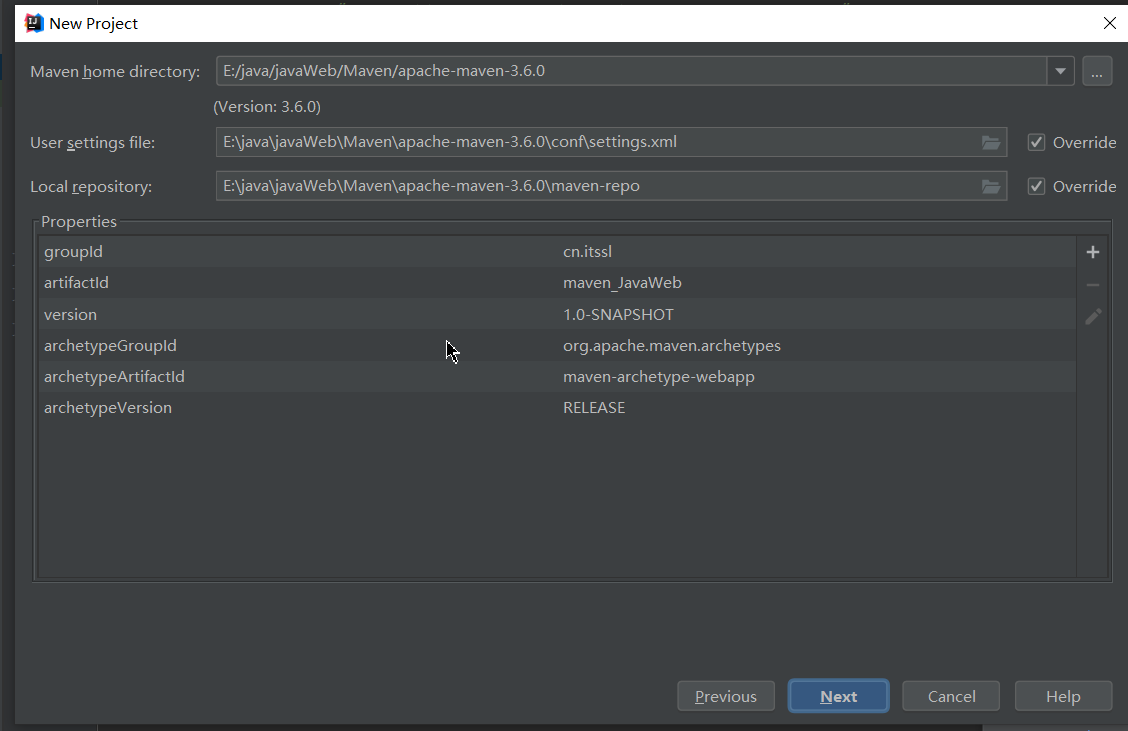
Task: Select the archetypeArtifactId property row
Action: [558, 376]
